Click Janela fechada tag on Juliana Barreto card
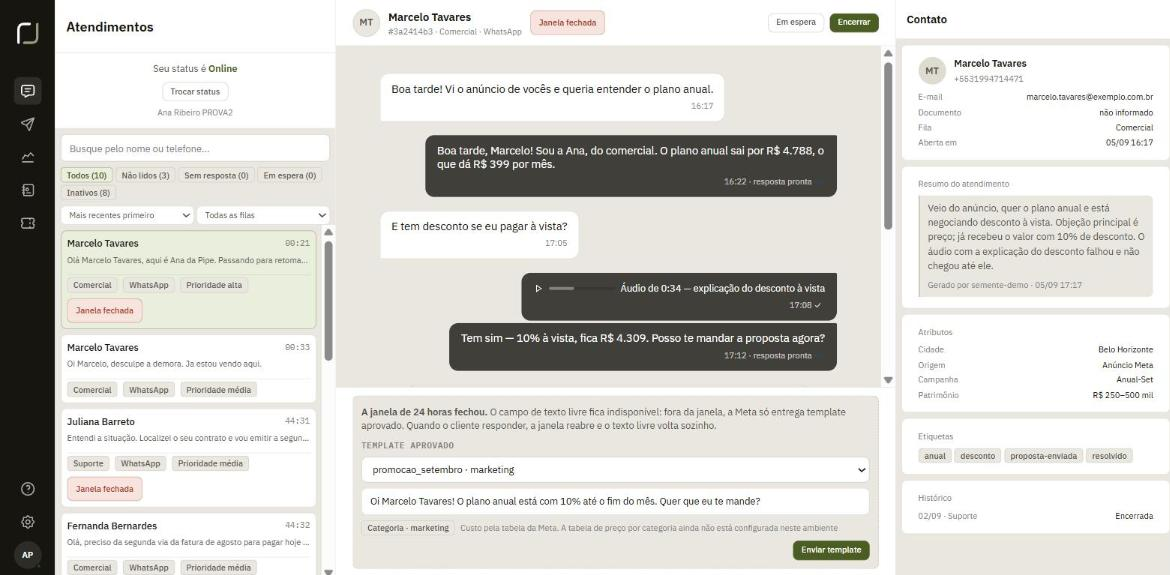This screenshot has height=575, width=1170. [104, 489]
